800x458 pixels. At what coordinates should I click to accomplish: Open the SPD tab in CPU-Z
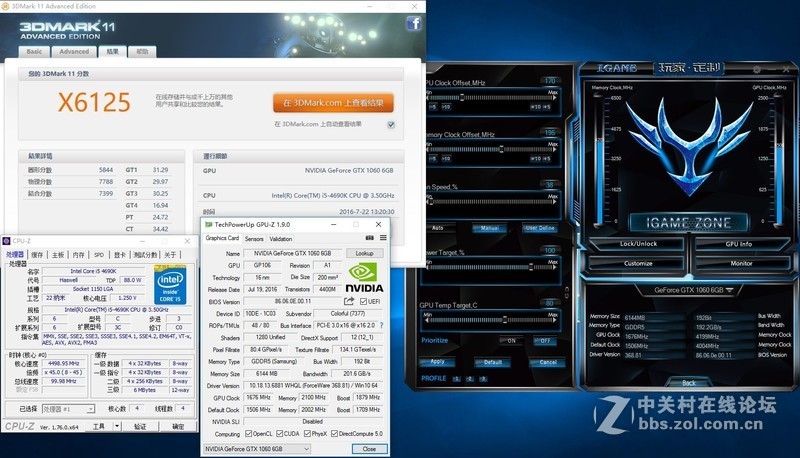99,255
